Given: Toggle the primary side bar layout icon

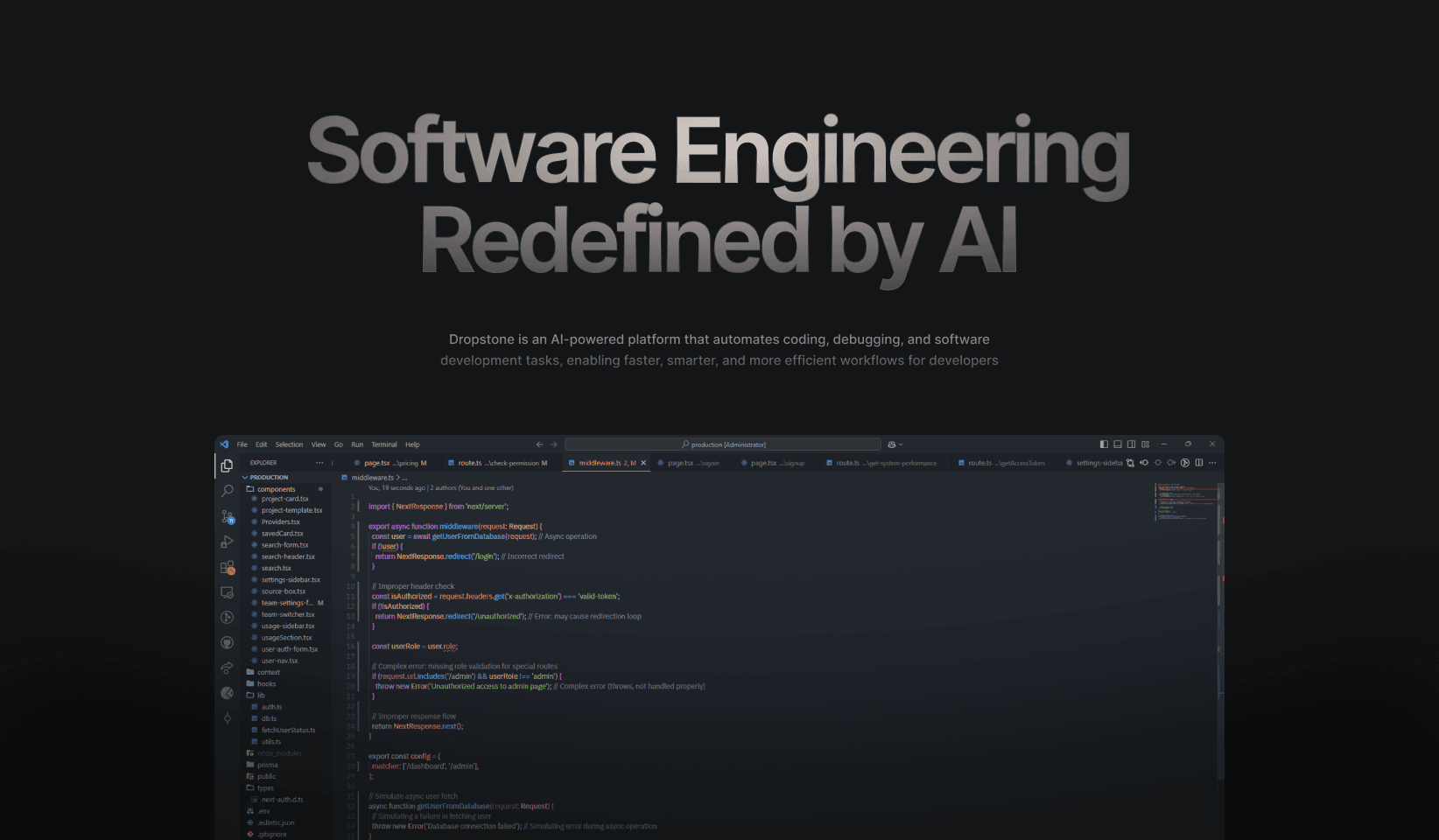Looking at the screenshot, I should pos(1104,444).
